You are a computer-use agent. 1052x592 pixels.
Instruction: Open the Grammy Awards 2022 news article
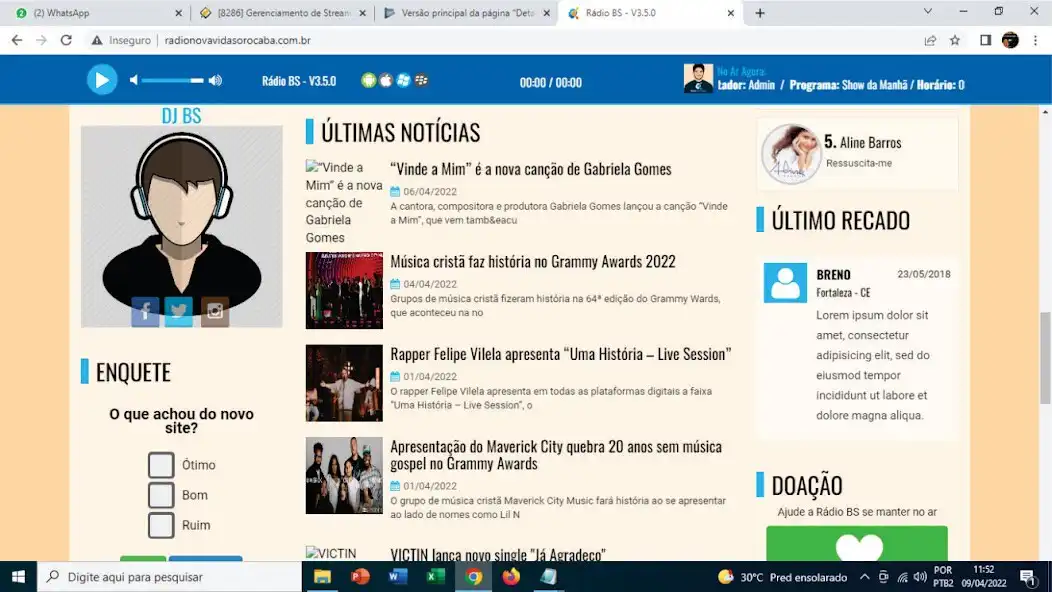(536, 261)
